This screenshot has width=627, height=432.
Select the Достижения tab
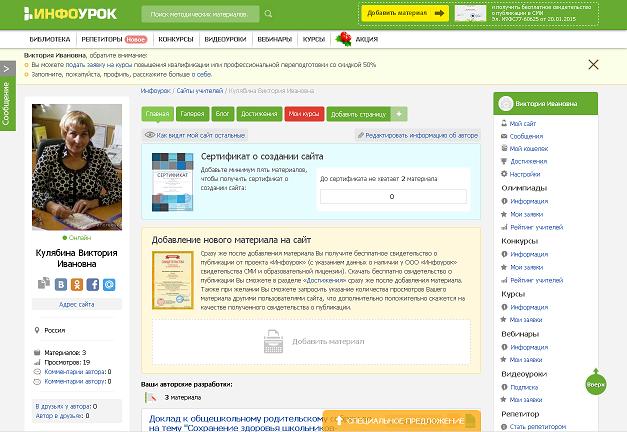point(259,114)
